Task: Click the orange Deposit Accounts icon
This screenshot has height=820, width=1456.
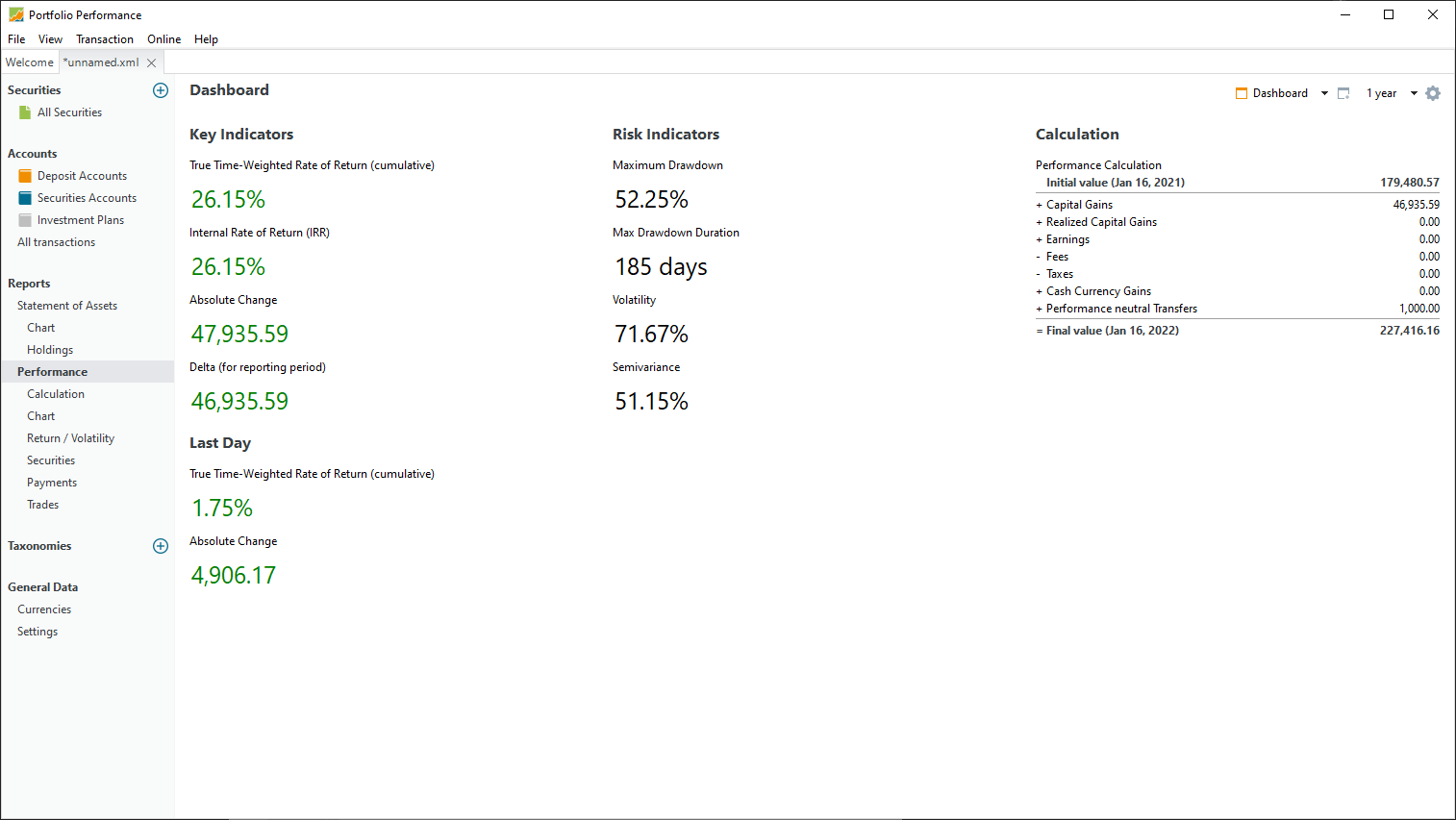Action: coord(25,176)
